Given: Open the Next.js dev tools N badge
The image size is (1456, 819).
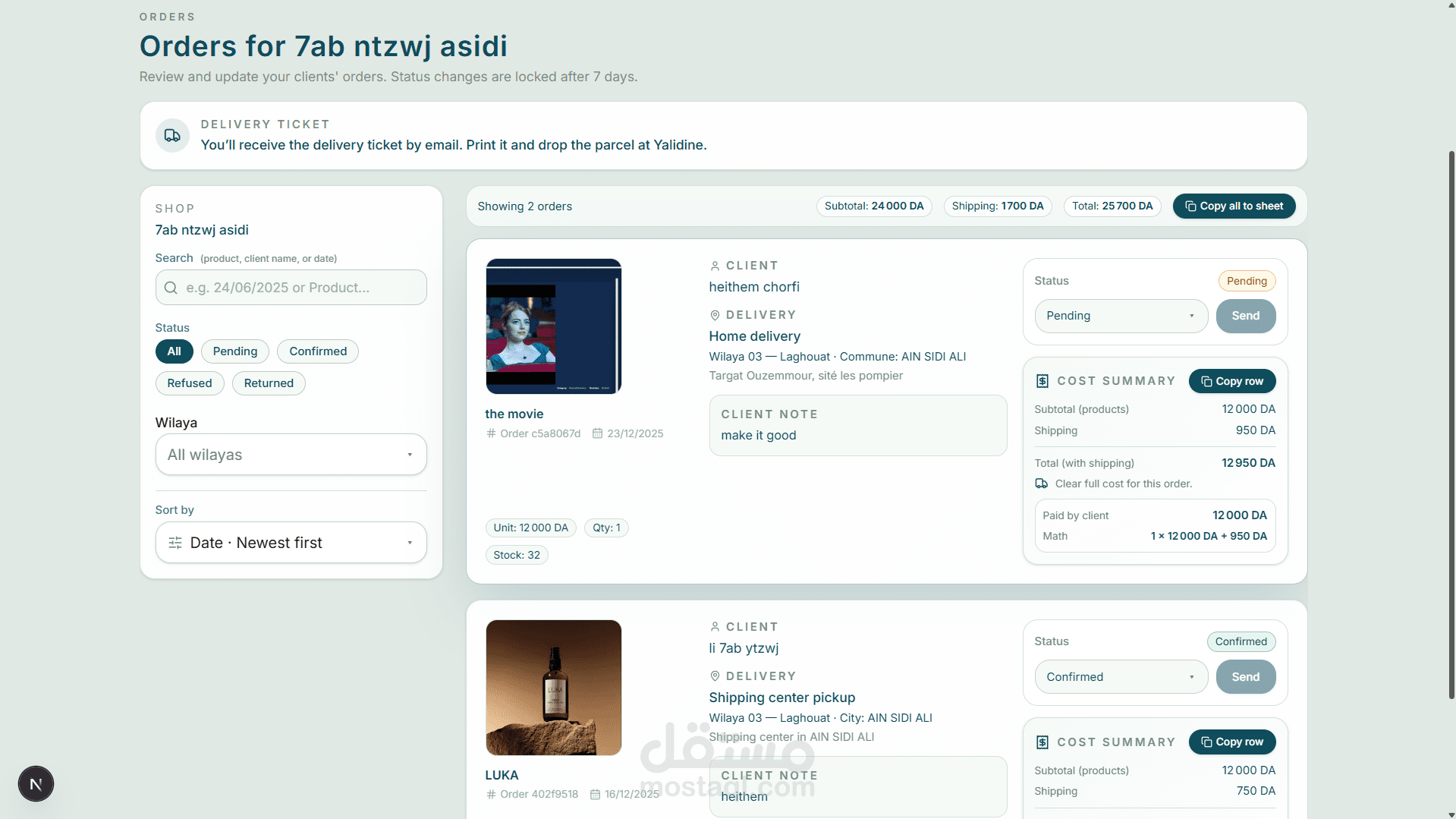Looking at the screenshot, I should (36, 783).
